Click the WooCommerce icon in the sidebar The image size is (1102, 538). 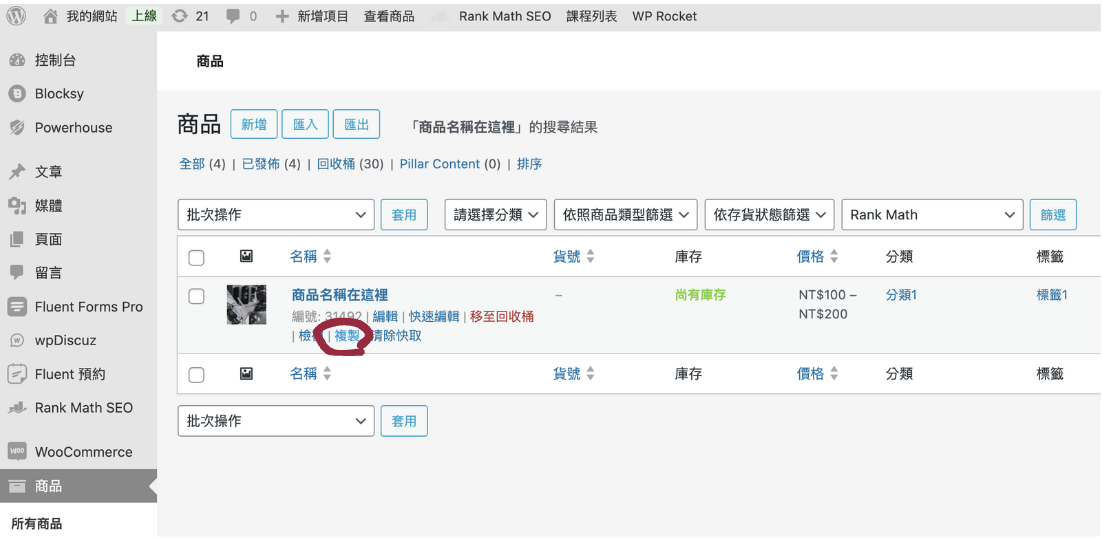17,452
